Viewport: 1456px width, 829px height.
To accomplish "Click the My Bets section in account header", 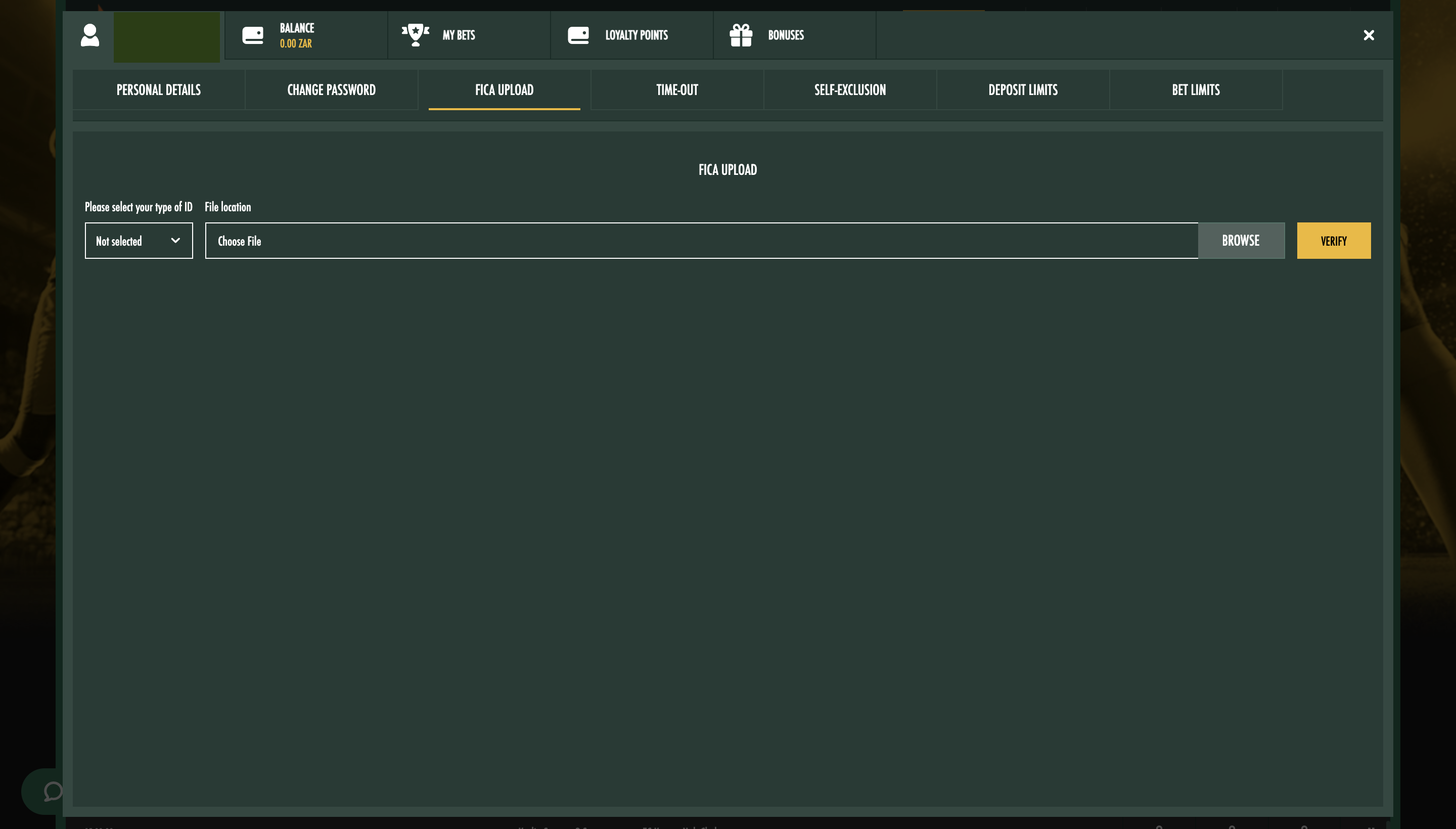I will click(x=459, y=35).
